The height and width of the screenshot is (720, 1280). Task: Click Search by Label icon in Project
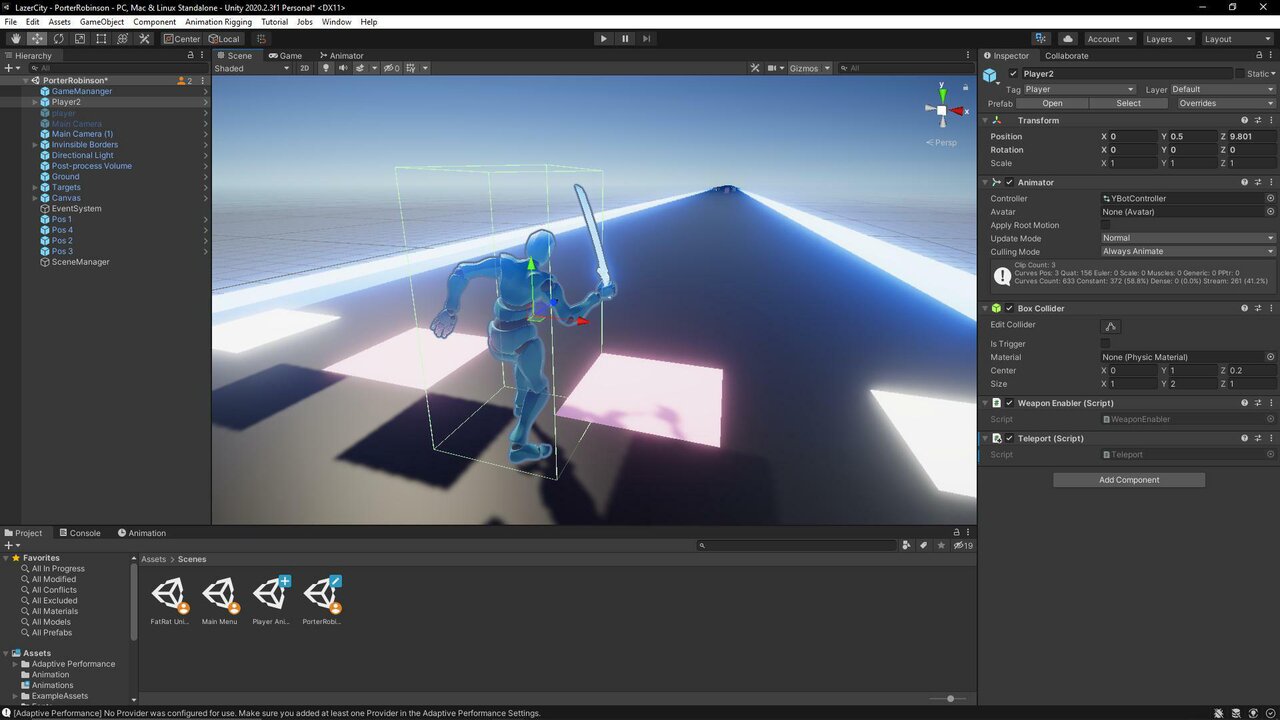click(x=923, y=545)
